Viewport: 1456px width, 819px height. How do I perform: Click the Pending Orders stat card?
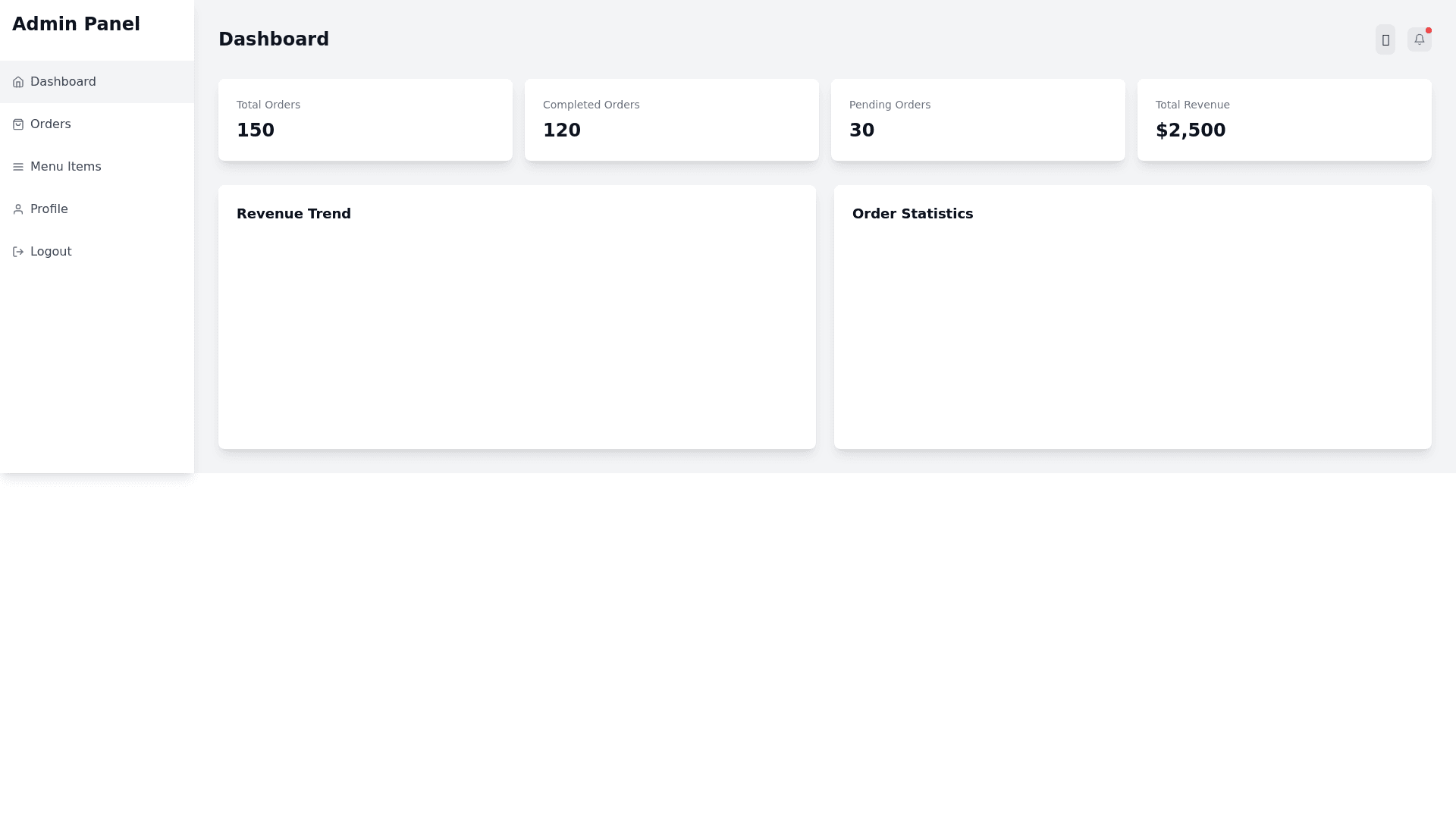(977, 120)
